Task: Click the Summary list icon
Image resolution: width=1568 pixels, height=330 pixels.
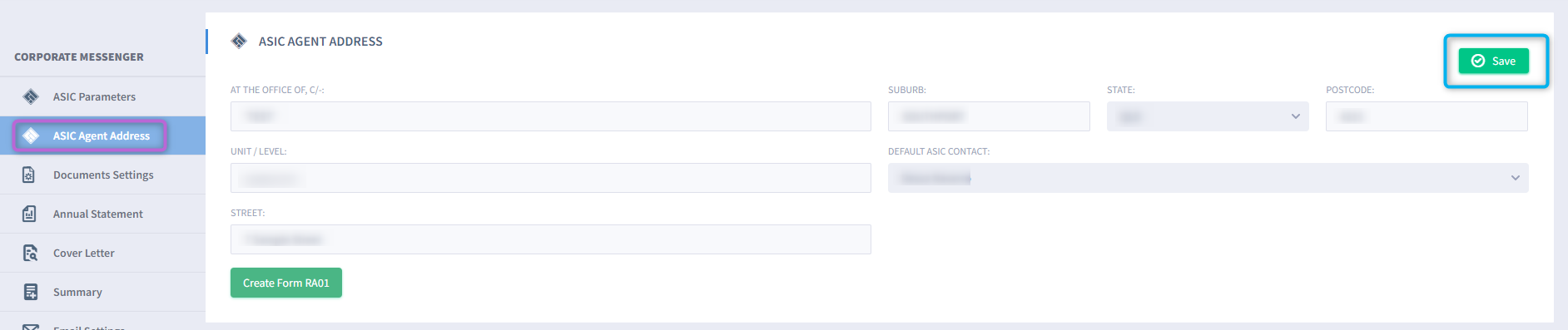Action: click(x=30, y=292)
